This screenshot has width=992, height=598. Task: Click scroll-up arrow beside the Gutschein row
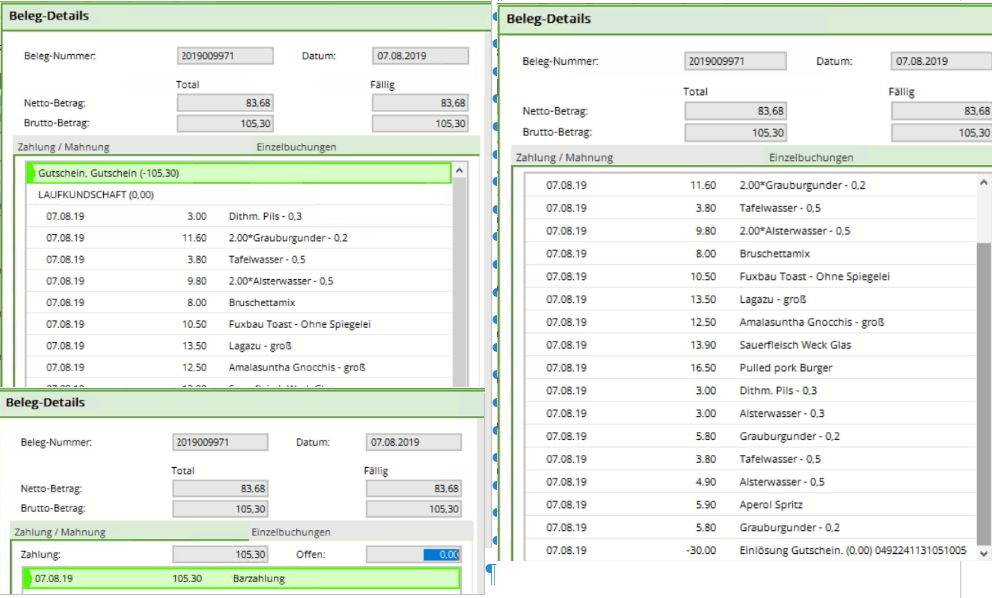pyautogui.click(x=459, y=171)
